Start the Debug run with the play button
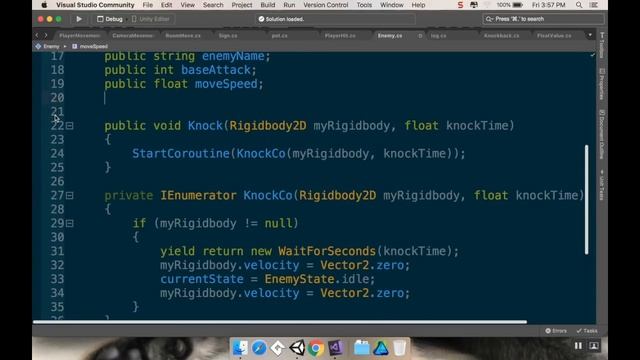 79,19
